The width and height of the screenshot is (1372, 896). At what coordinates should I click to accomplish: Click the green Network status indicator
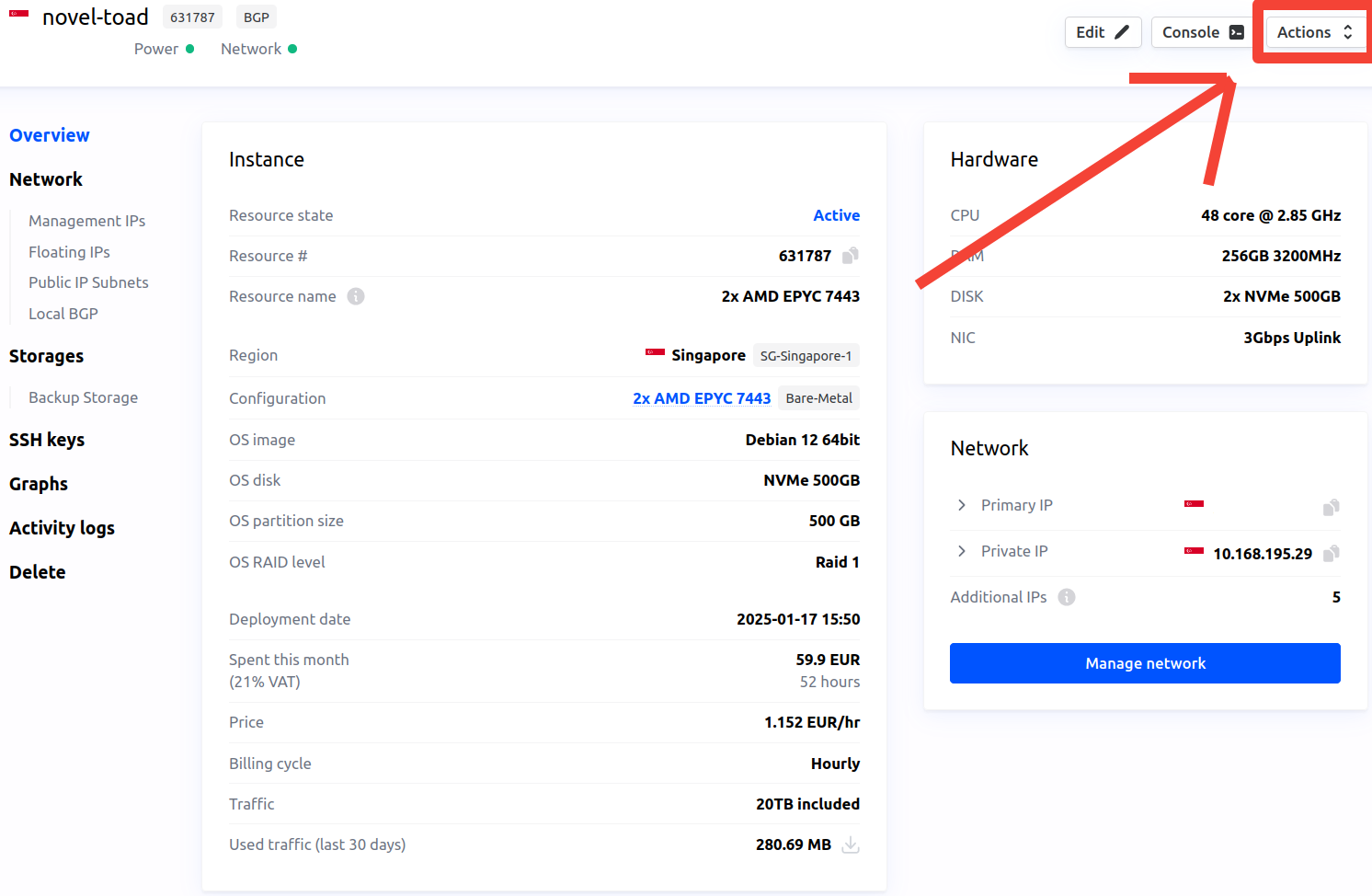[x=293, y=48]
